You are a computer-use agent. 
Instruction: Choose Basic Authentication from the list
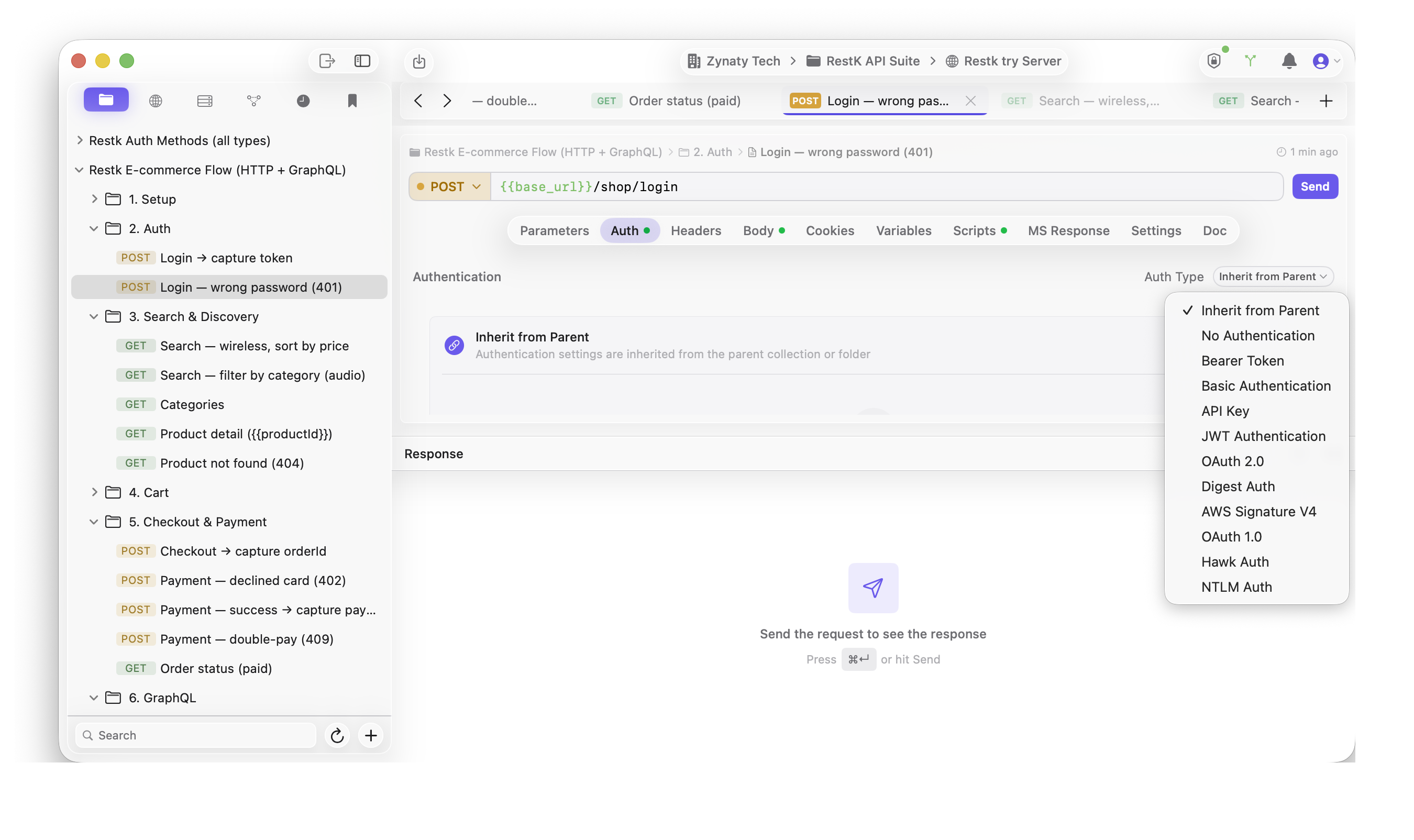1256,386
